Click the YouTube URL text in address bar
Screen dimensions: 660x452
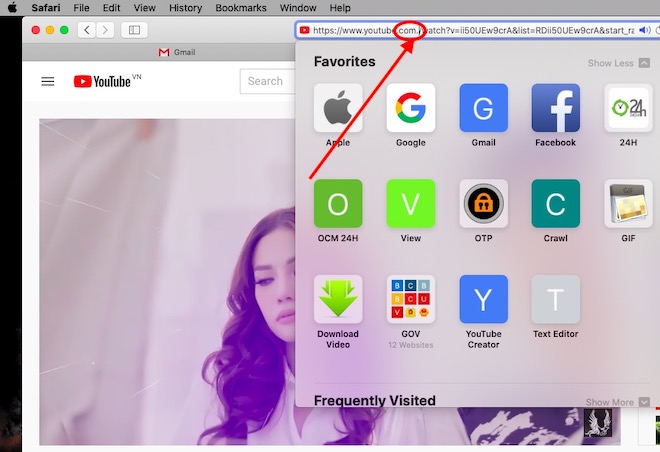pyautogui.click(x=474, y=30)
